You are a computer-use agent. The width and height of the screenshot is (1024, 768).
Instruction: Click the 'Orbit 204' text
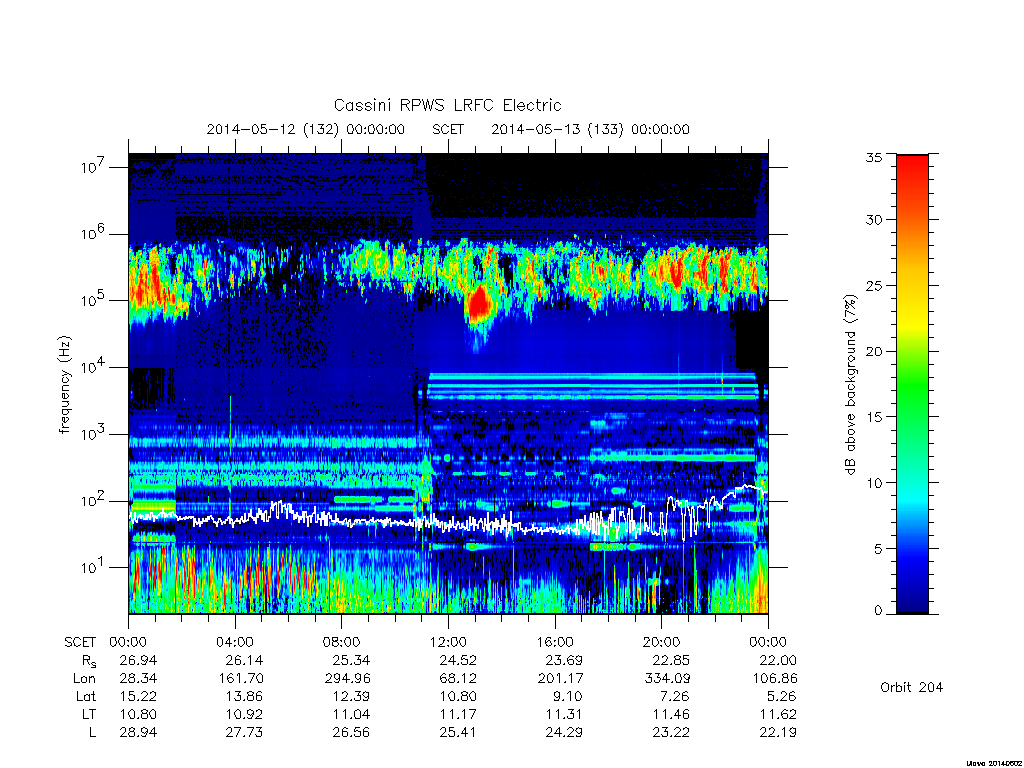[x=912, y=687]
